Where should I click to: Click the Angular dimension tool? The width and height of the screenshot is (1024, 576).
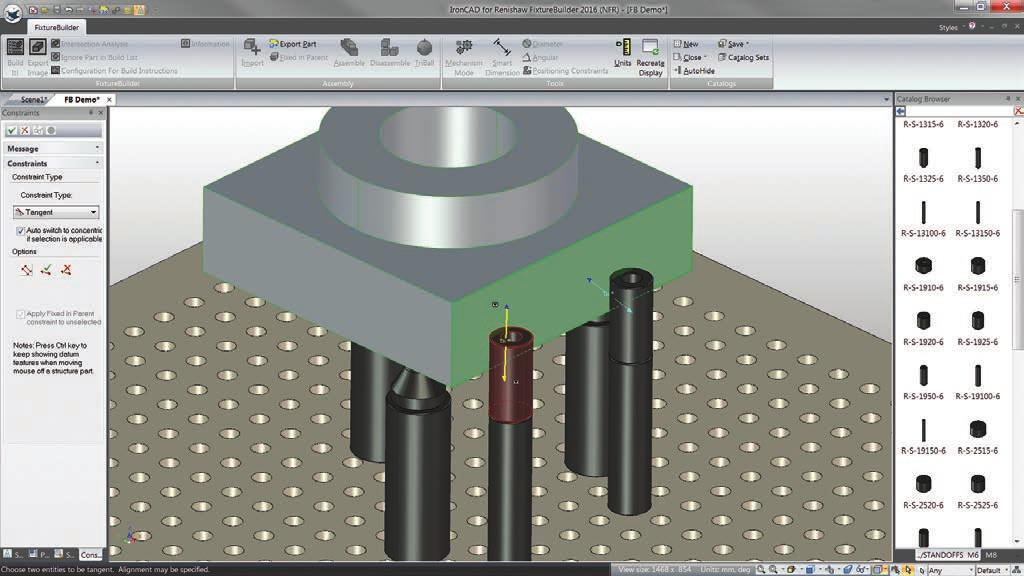click(540, 57)
